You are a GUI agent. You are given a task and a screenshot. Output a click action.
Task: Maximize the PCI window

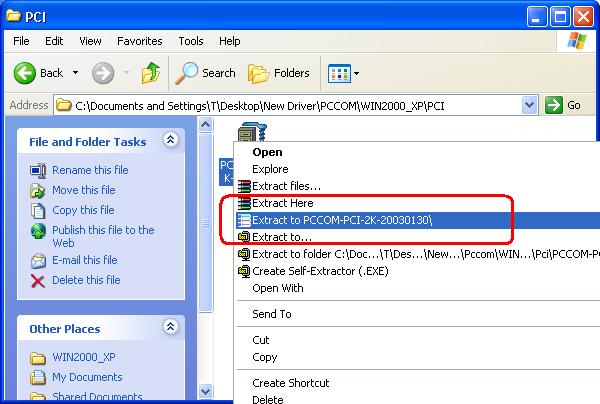(560, 17)
